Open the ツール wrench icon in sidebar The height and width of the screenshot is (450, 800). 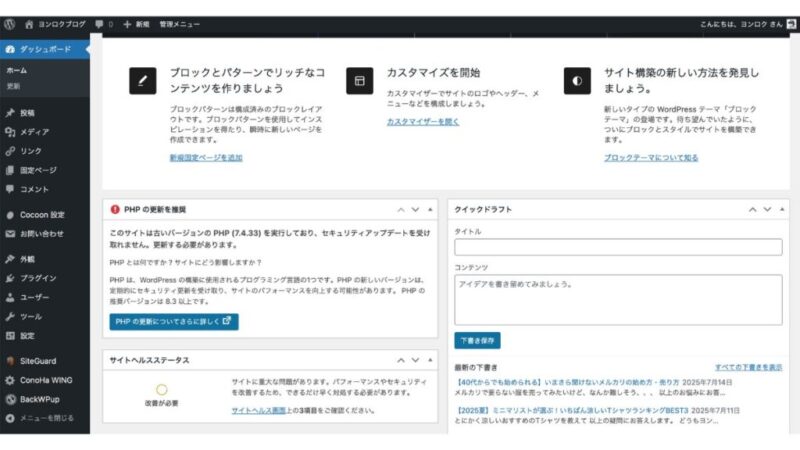tap(10, 316)
